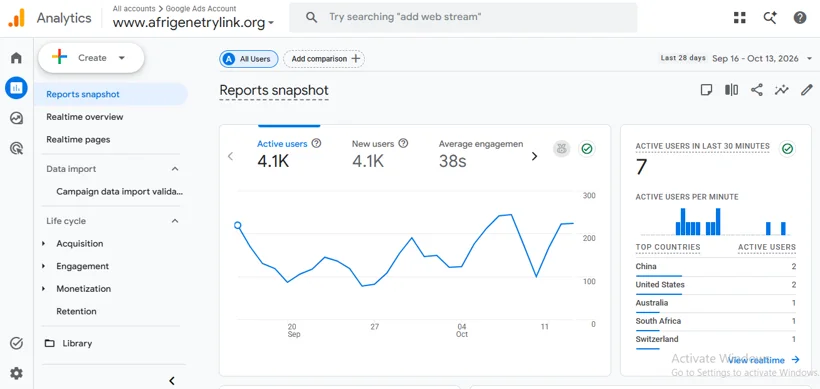The height and width of the screenshot is (389, 820).
Task: Customize report with pencil icon
Action: click(x=807, y=90)
